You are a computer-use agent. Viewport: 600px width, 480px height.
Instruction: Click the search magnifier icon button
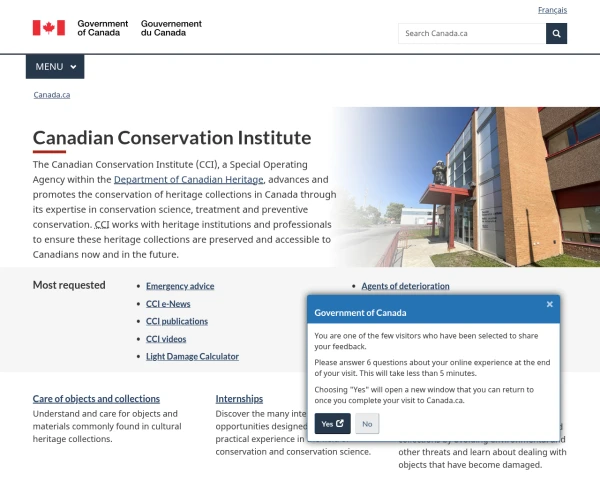(556, 34)
